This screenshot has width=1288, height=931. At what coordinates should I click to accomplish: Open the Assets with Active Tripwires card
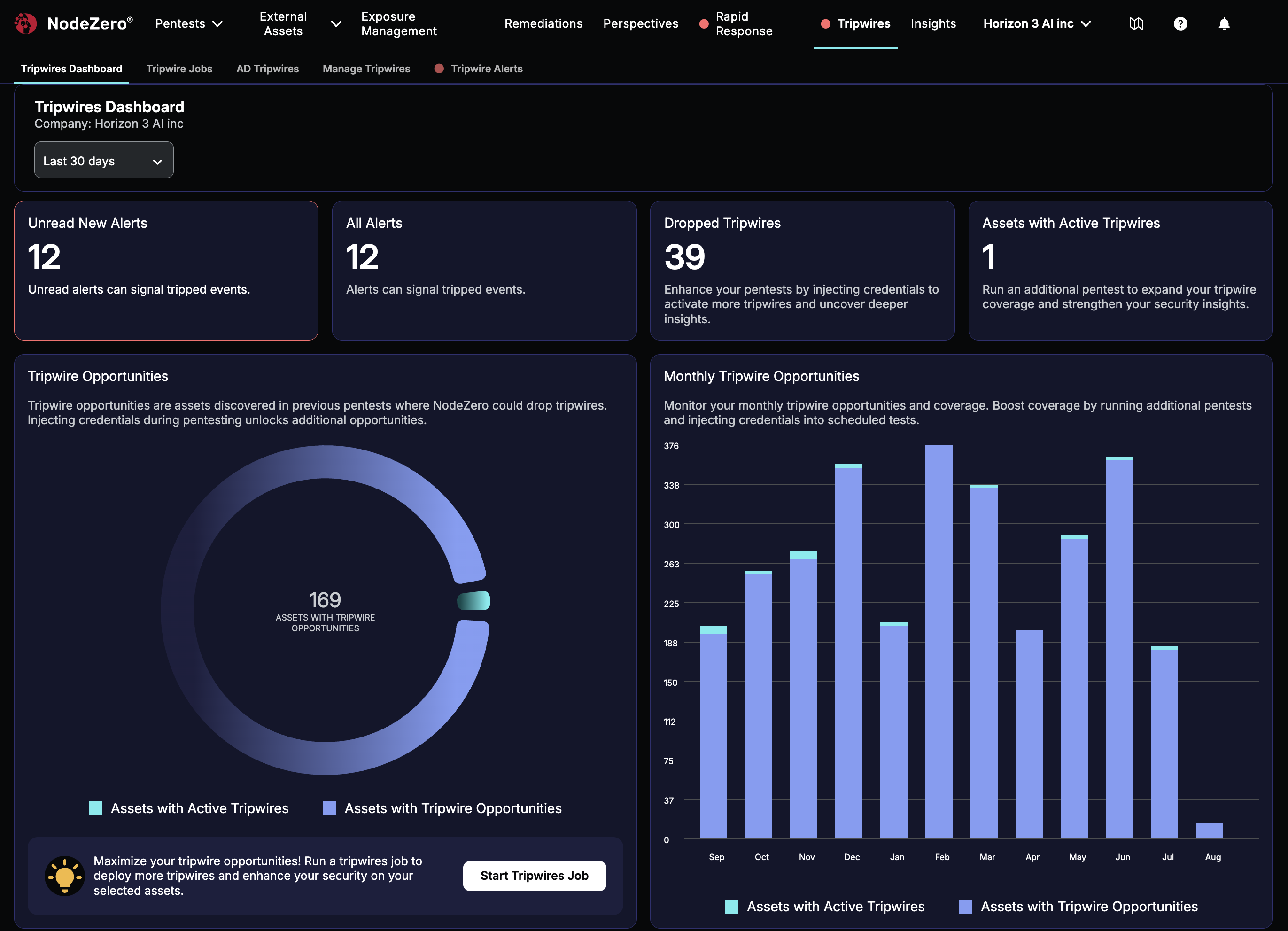[1120, 271]
